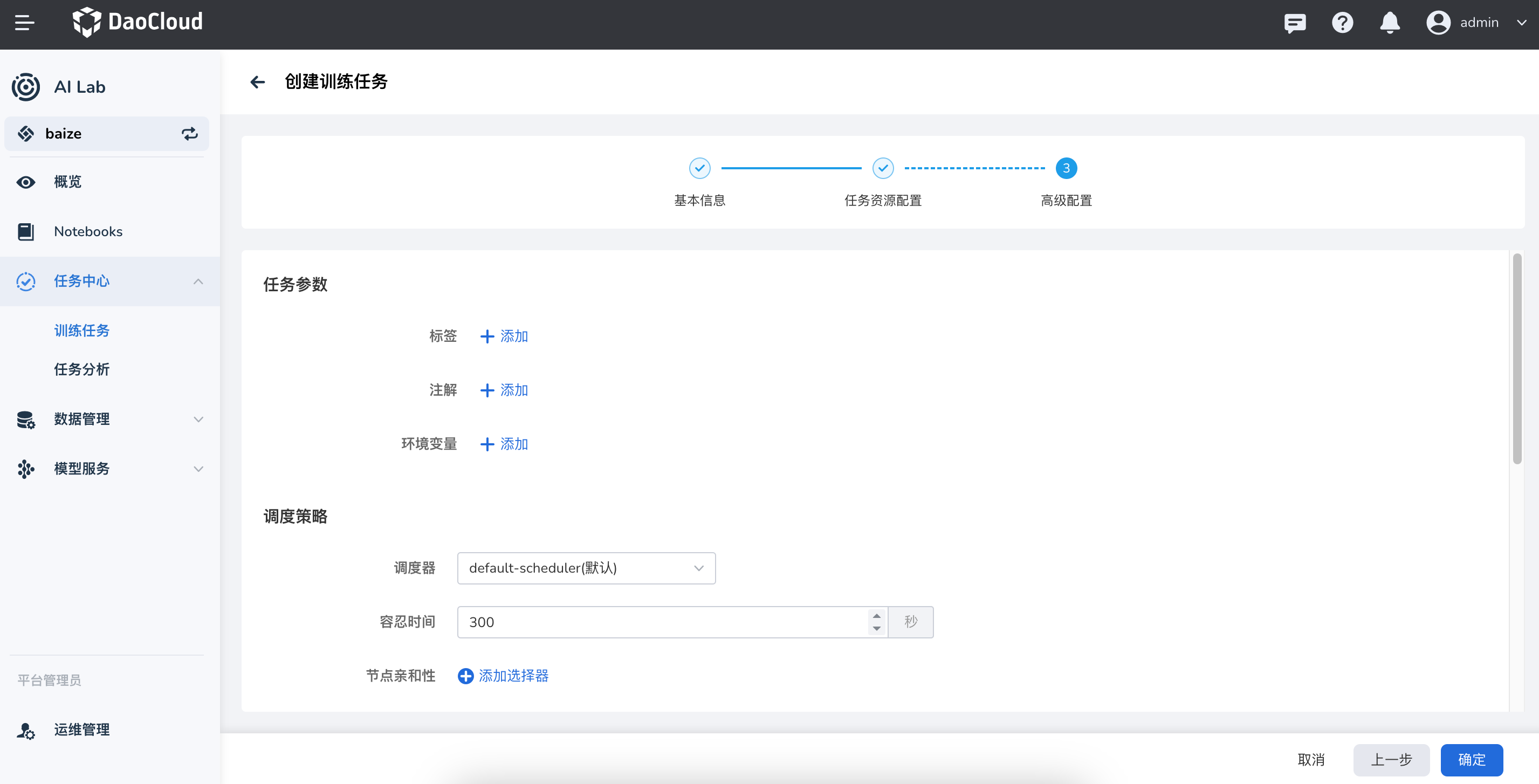This screenshot has width=1539, height=784.
Task: Click the 运维管理 admin icon
Action: tap(26, 730)
